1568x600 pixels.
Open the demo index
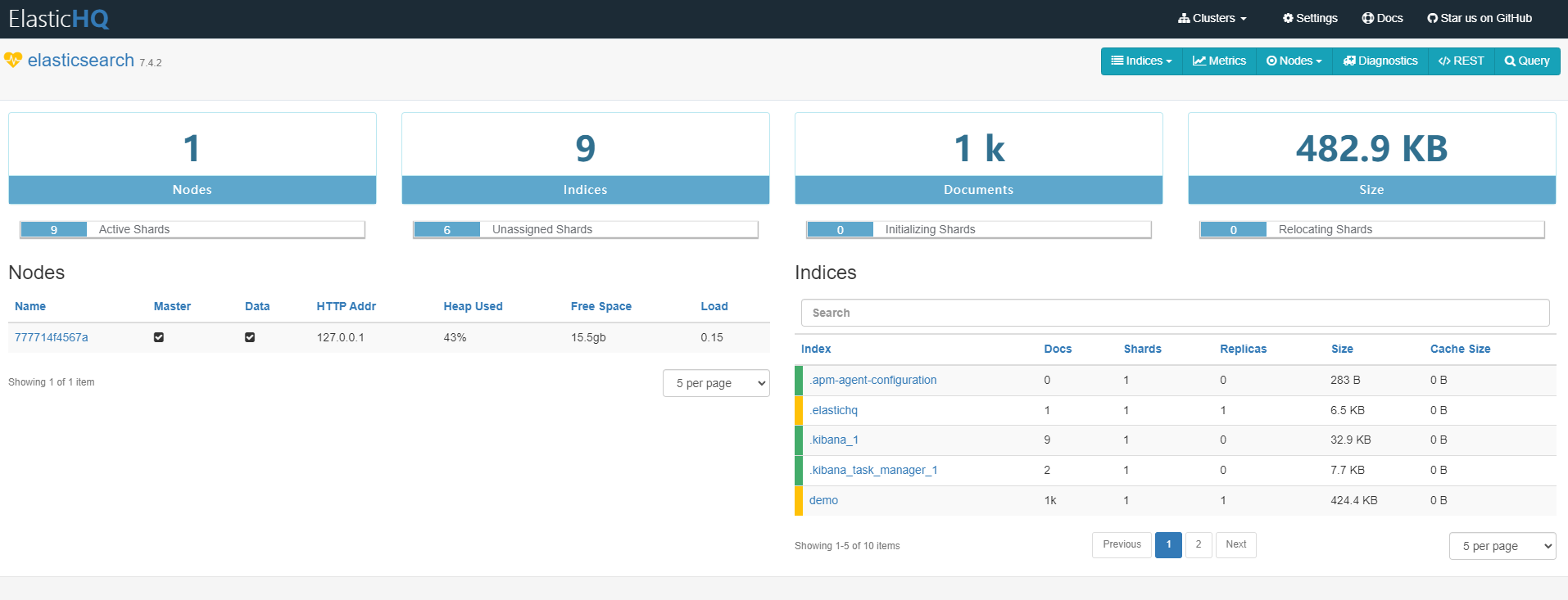pyautogui.click(x=823, y=500)
